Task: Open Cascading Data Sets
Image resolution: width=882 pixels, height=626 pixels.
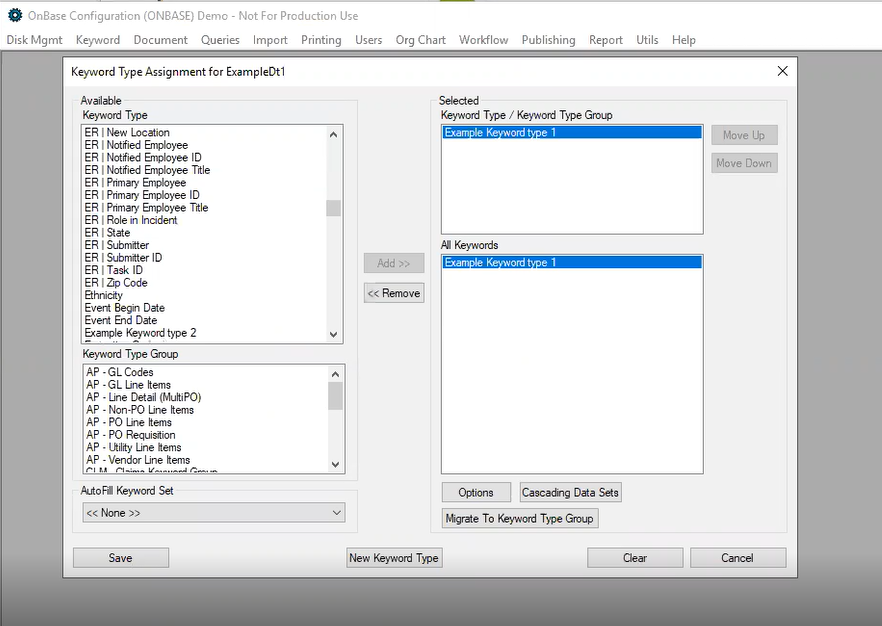Action: pyautogui.click(x=570, y=492)
